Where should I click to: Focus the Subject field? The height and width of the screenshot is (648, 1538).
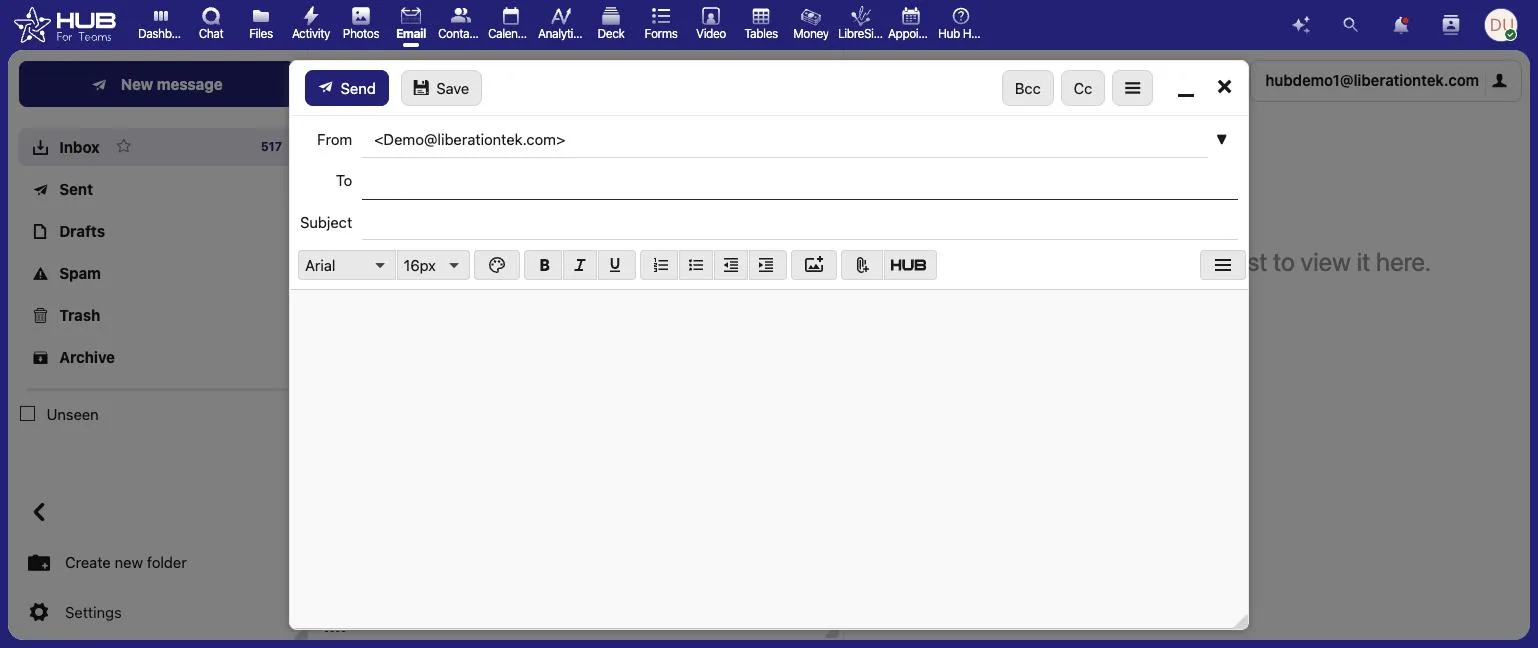pos(800,222)
